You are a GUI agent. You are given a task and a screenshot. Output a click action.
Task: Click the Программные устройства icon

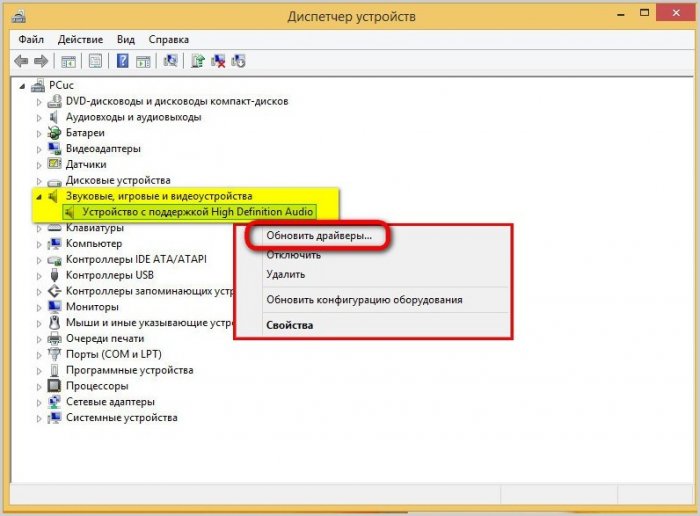click(54, 370)
